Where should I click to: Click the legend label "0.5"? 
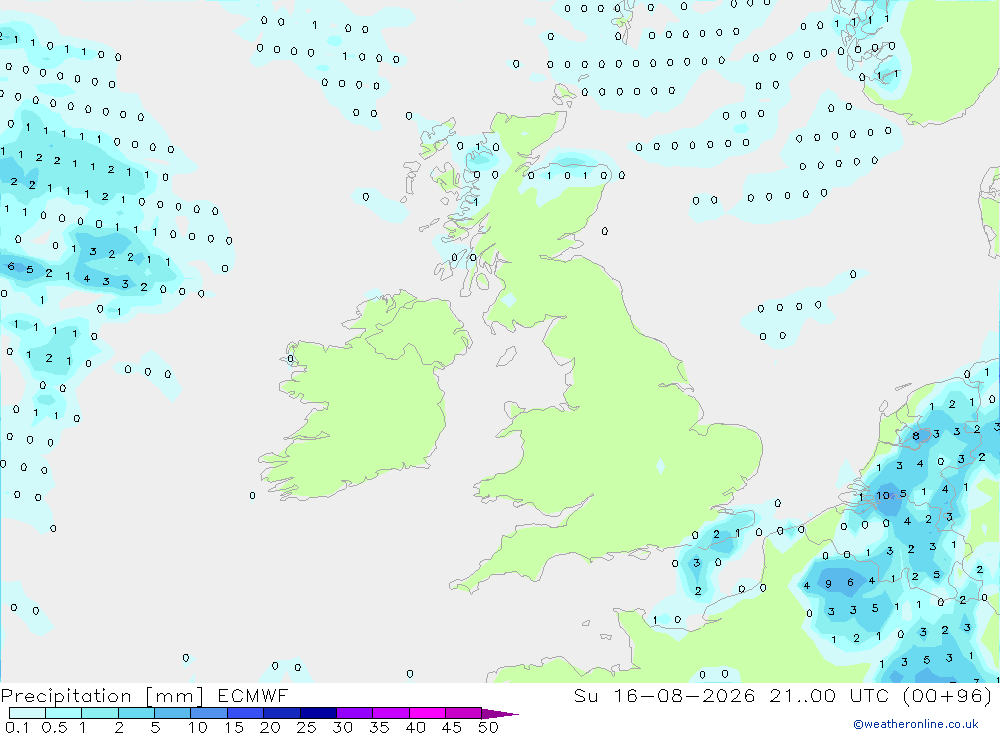tap(54, 727)
